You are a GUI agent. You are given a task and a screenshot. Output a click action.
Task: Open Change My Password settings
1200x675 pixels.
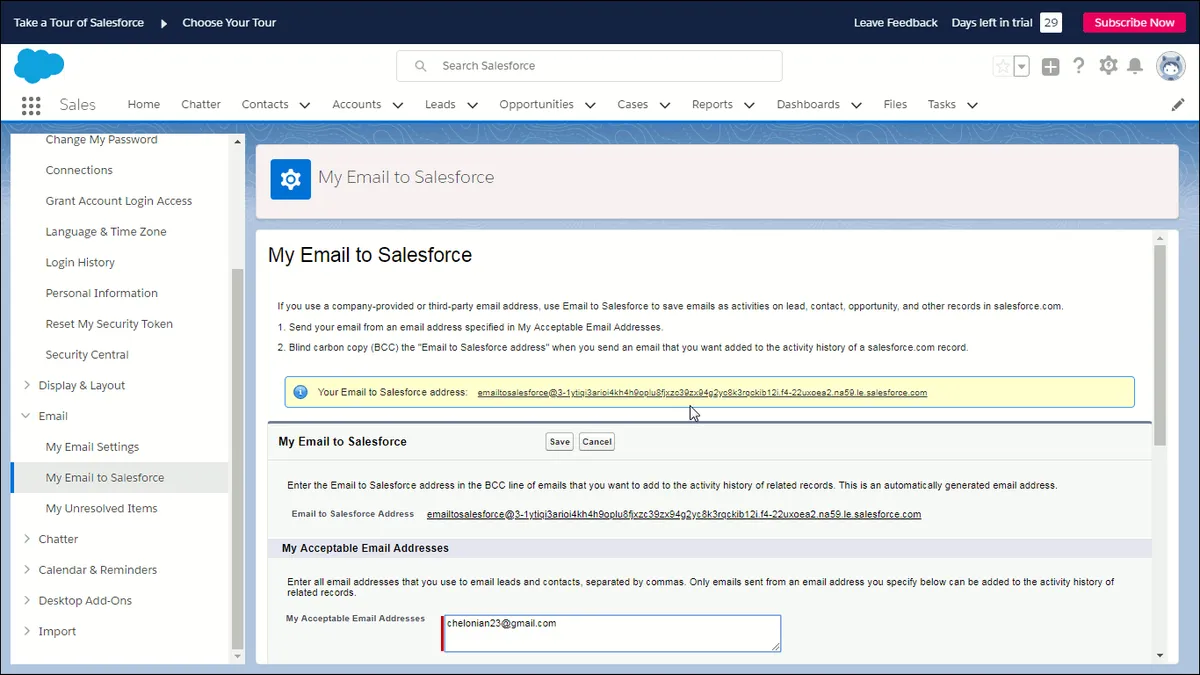101,139
